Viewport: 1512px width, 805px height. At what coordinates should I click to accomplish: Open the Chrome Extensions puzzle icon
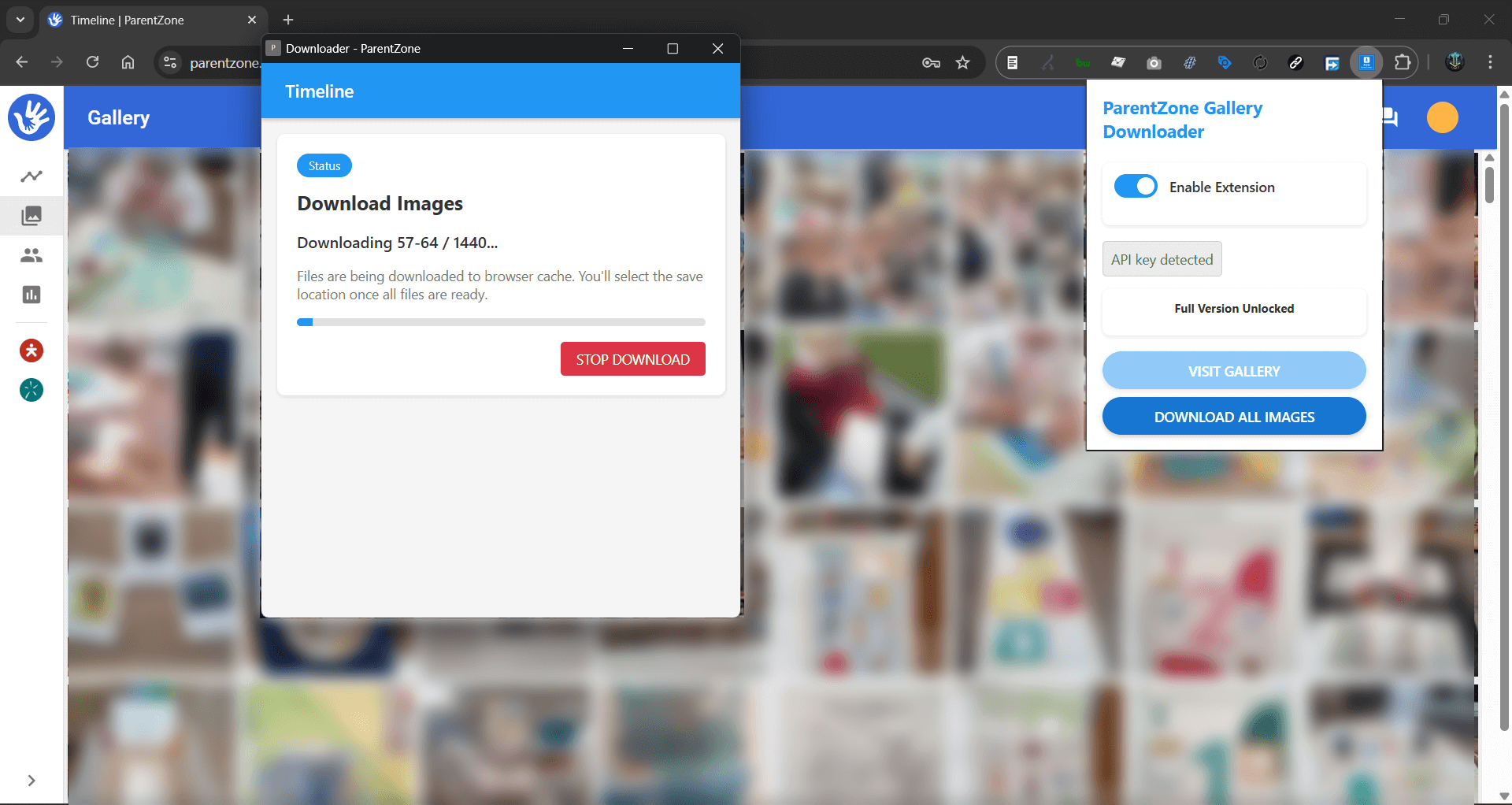pos(1403,63)
